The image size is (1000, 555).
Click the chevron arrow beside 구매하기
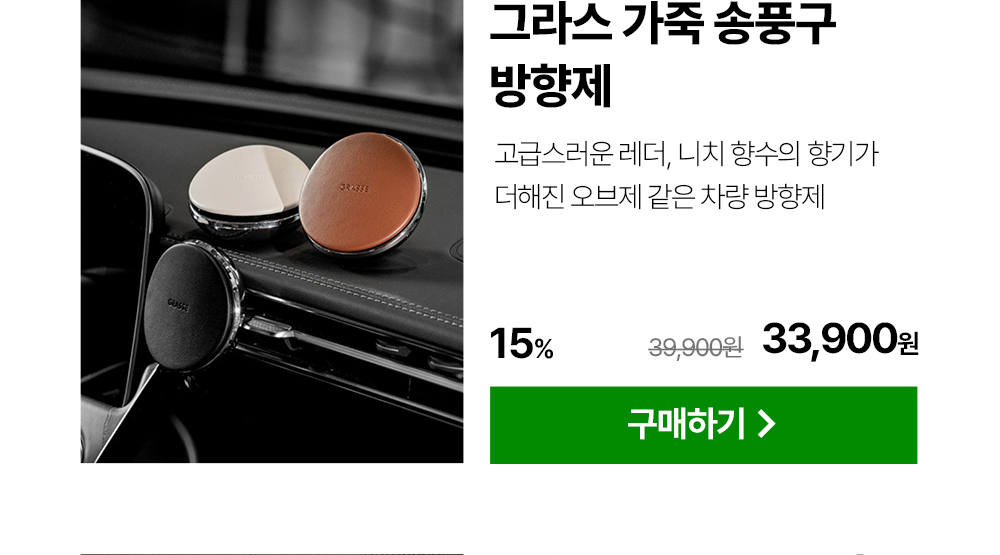(x=767, y=424)
